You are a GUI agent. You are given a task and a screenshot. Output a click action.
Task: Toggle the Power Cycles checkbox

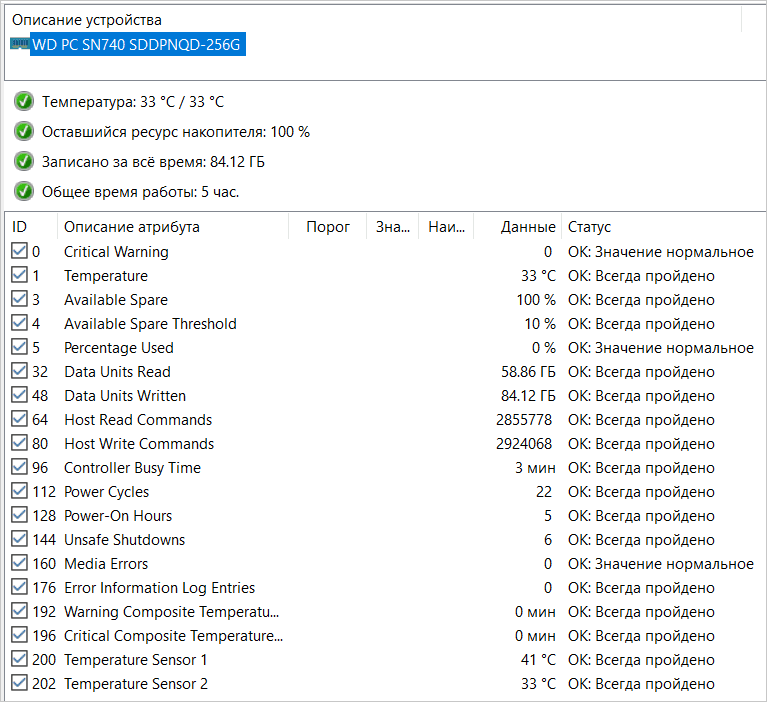[19, 491]
